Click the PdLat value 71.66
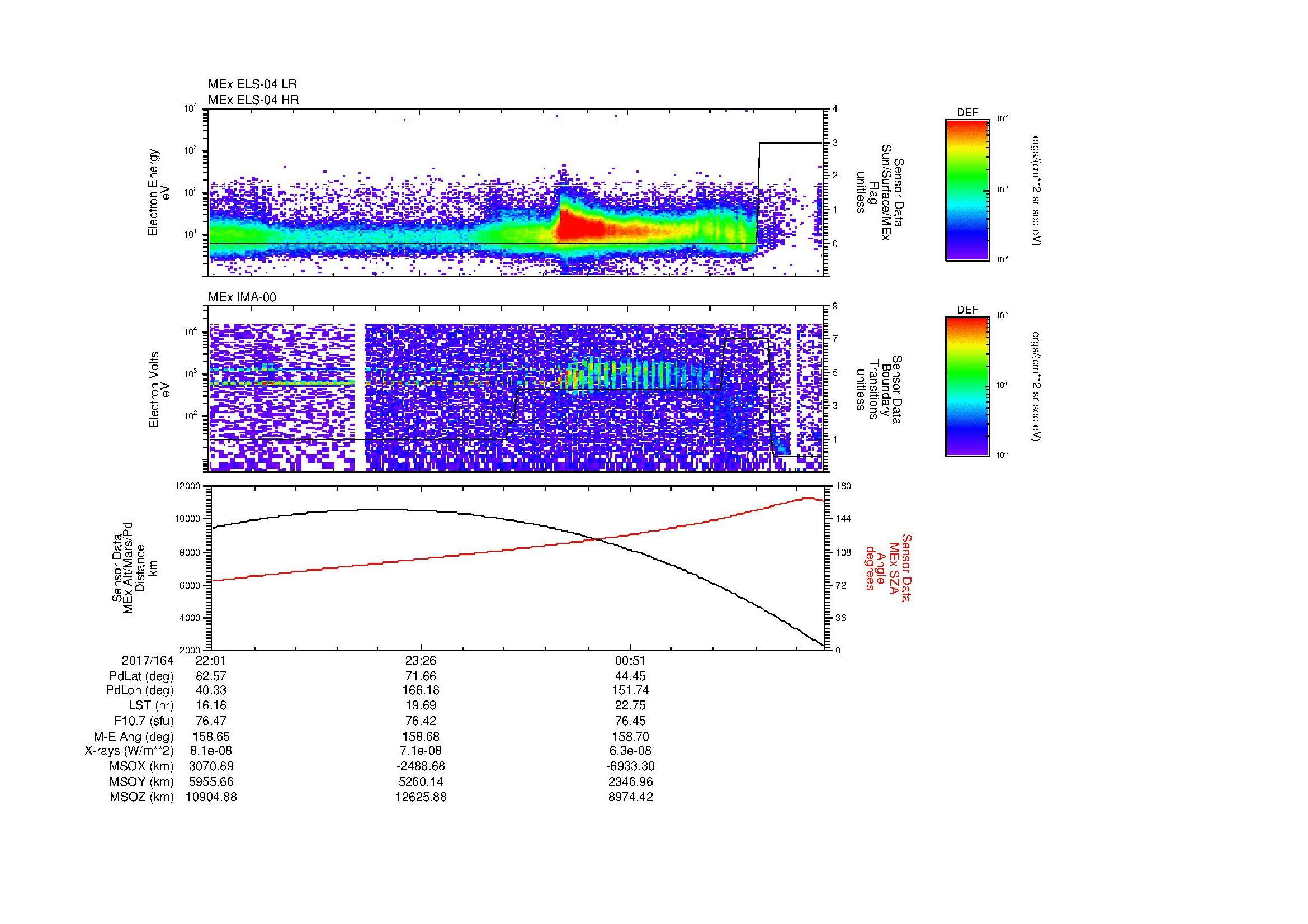This screenshot has height=924, width=1308. point(421,676)
